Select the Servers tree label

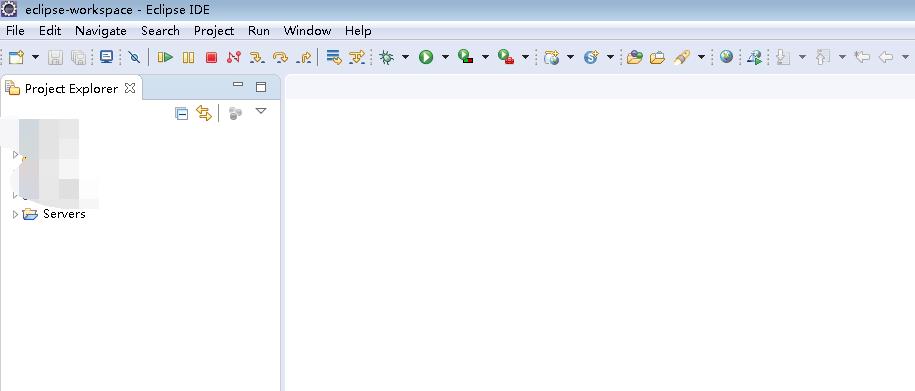pyautogui.click(x=64, y=214)
